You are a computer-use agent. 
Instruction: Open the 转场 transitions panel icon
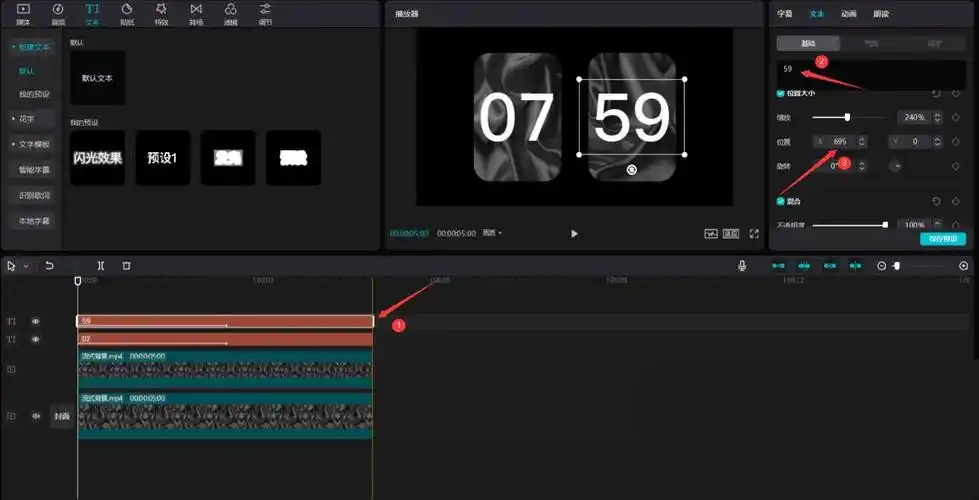pos(196,12)
